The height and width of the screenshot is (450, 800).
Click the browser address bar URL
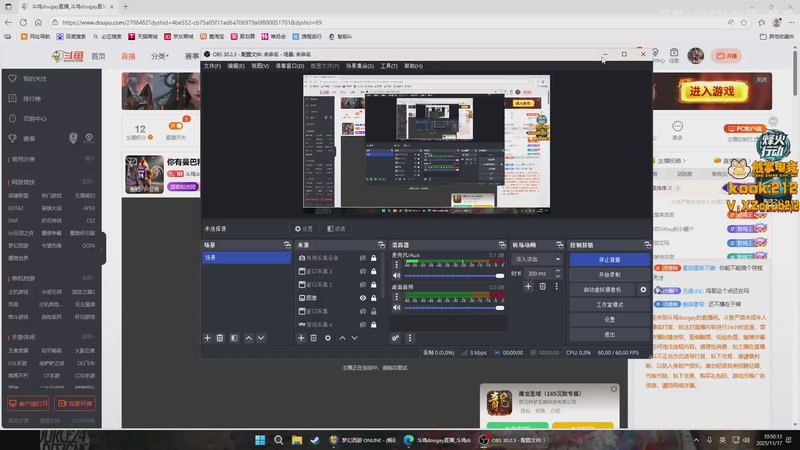(191, 22)
